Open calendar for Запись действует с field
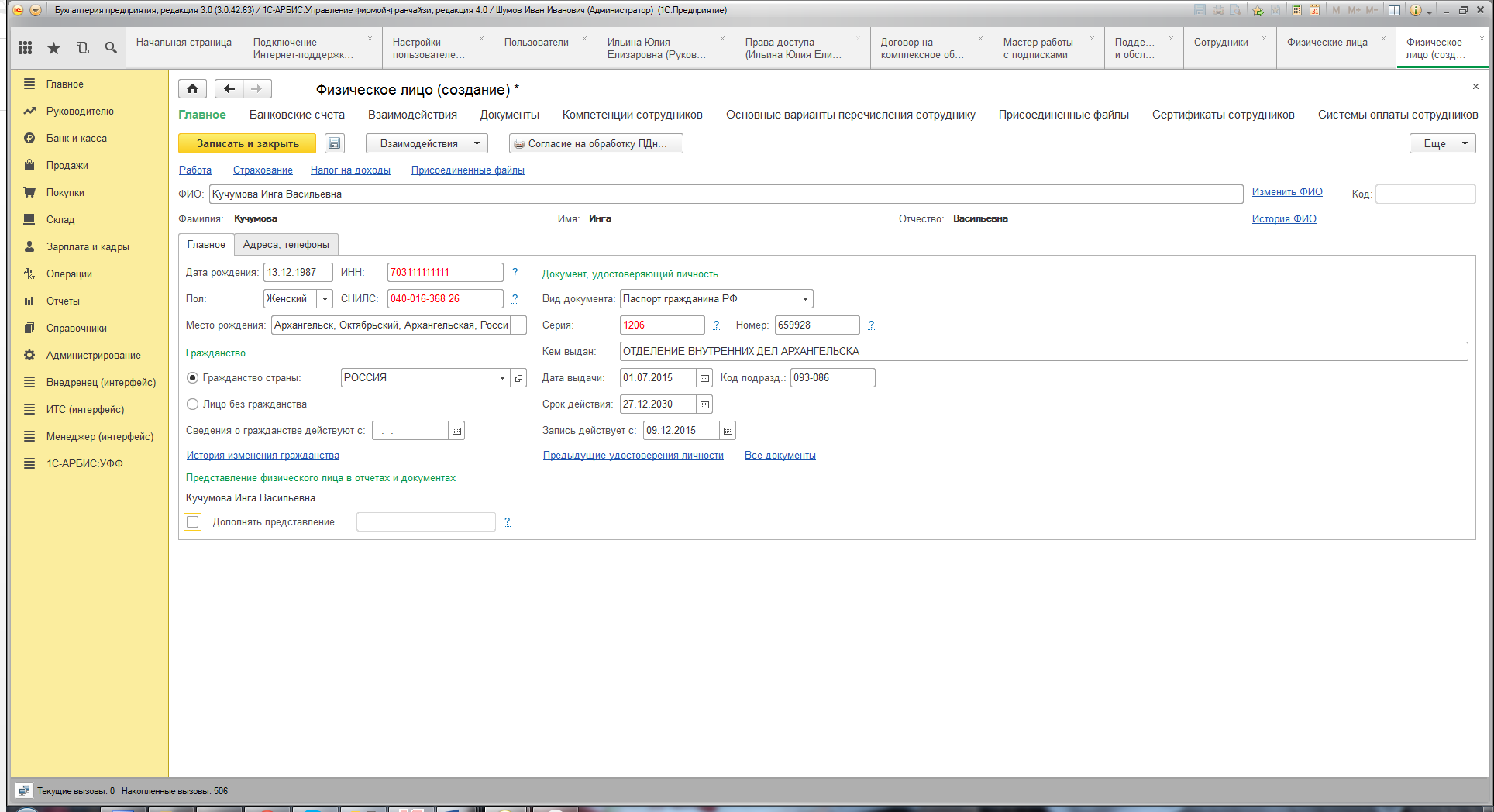 coord(728,431)
